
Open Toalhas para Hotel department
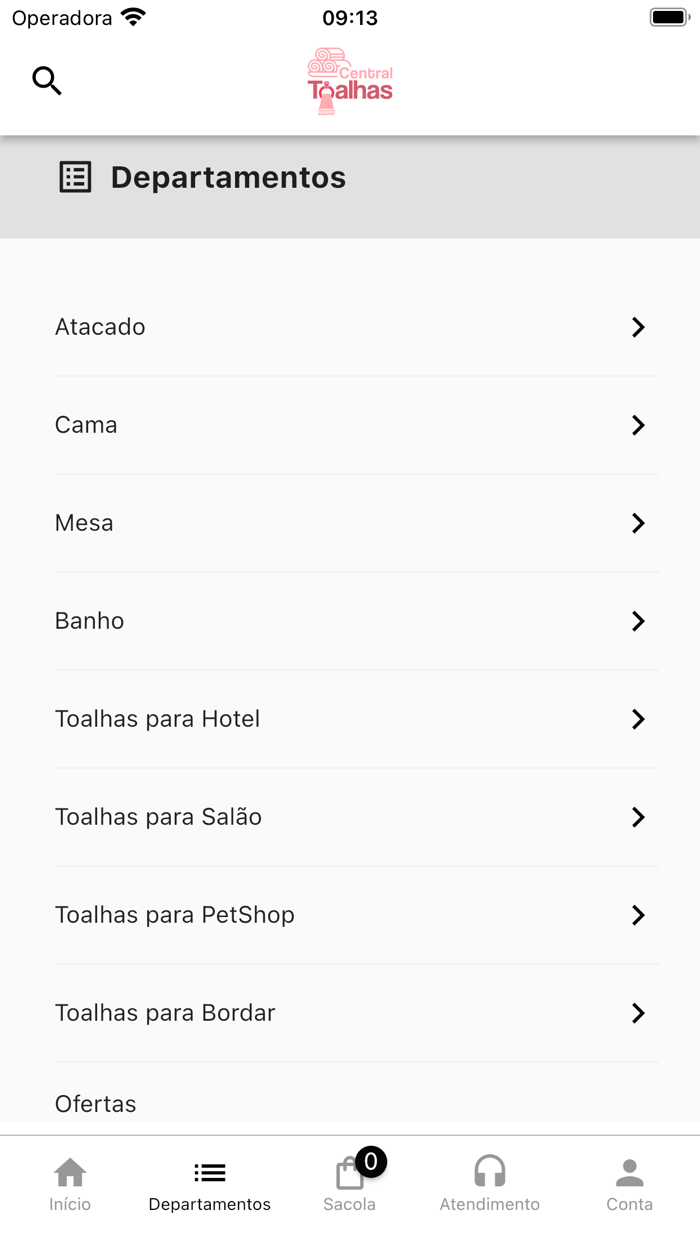click(x=158, y=719)
